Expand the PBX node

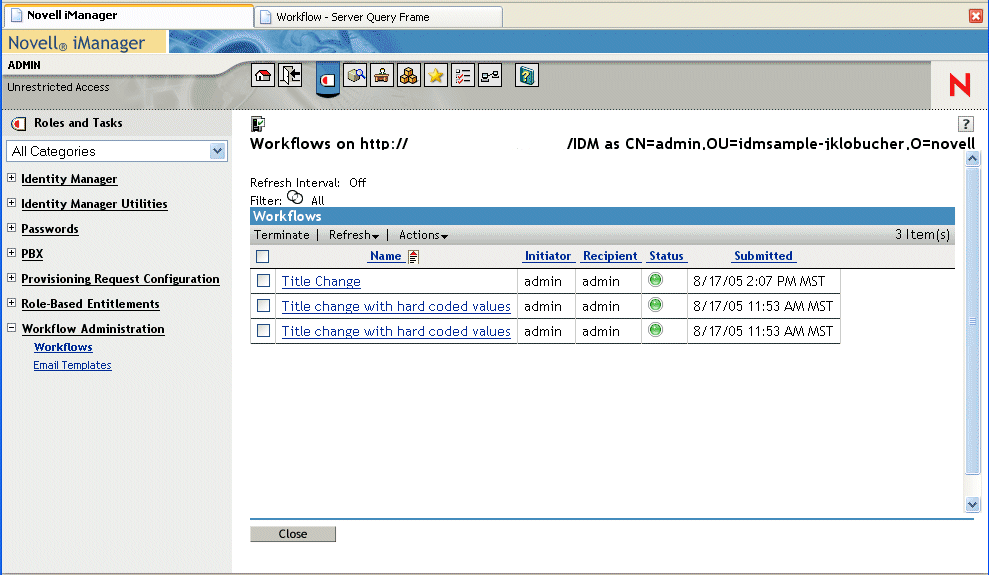click(x=11, y=252)
